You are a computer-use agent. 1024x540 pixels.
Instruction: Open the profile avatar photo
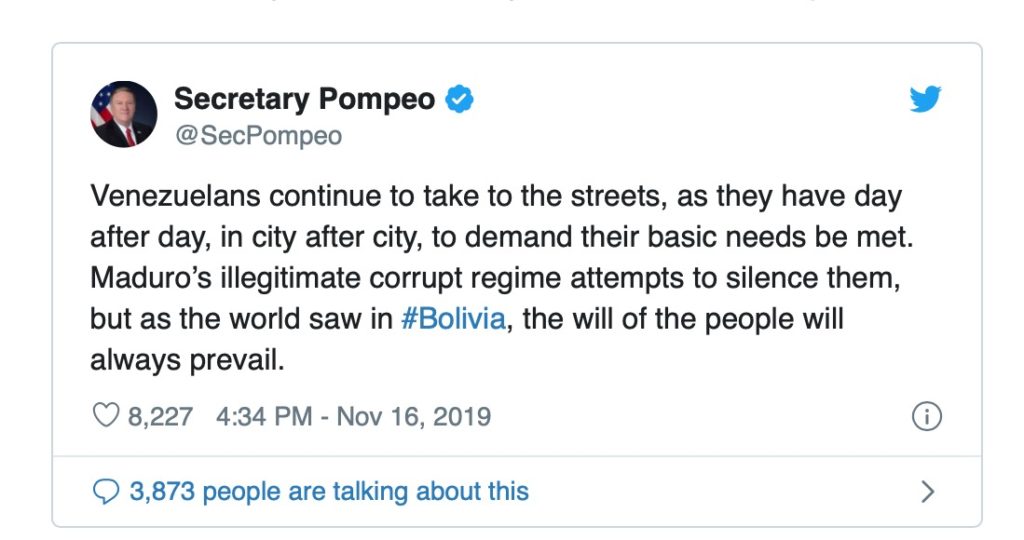coord(124,114)
